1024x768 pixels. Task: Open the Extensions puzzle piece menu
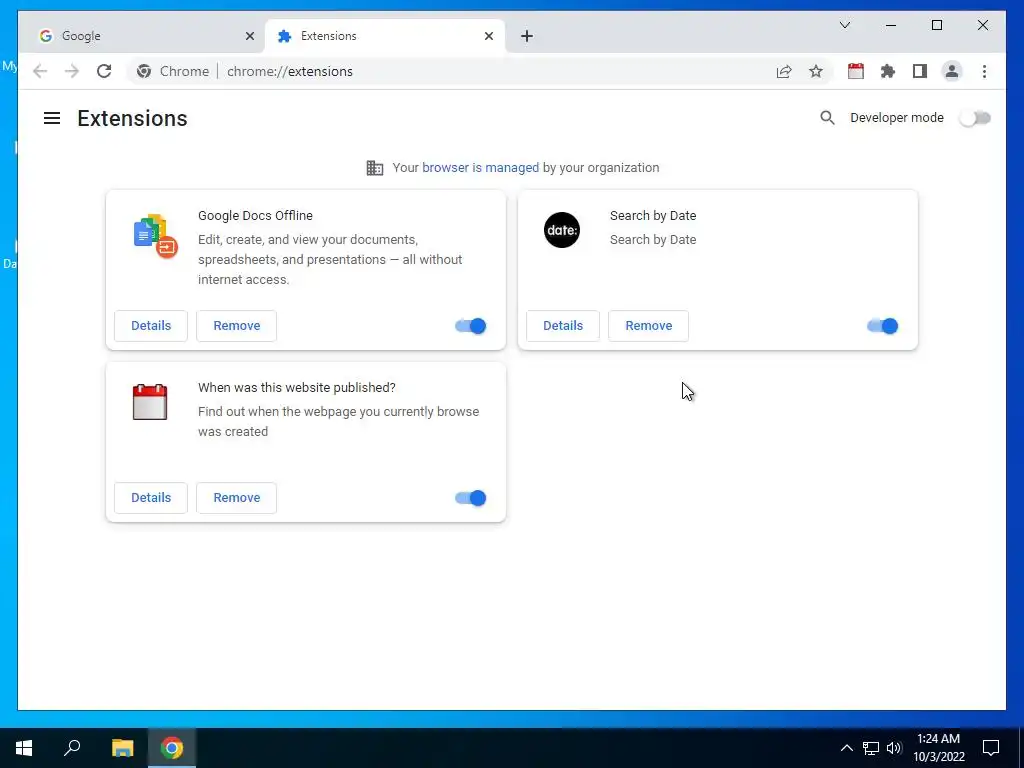point(888,71)
